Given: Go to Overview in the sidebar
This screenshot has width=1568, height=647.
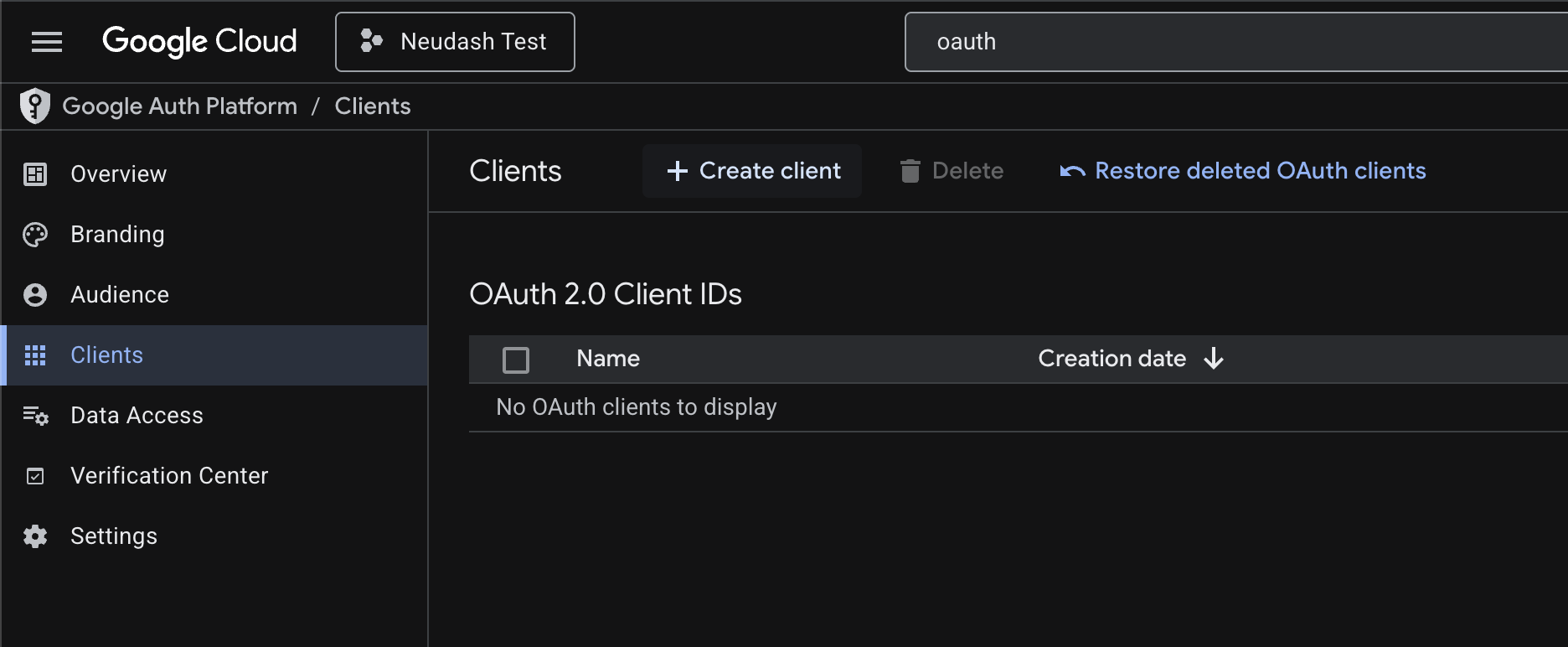Looking at the screenshot, I should pyautogui.click(x=214, y=174).
